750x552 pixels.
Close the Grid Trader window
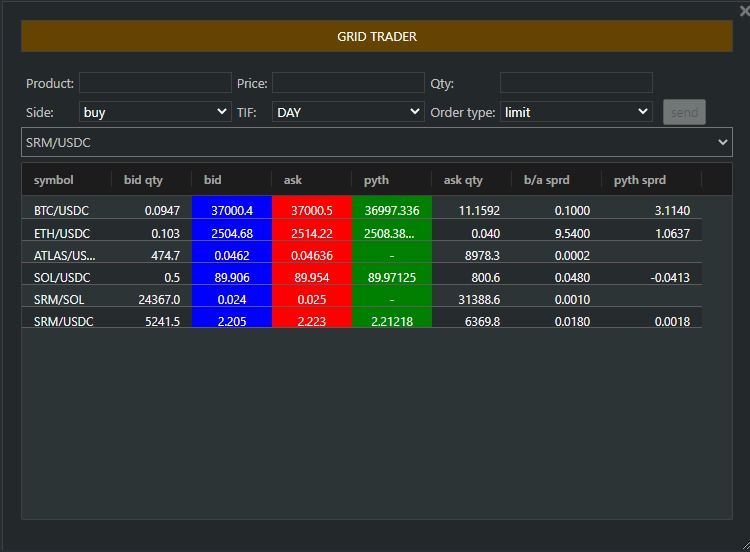pos(745,11)
